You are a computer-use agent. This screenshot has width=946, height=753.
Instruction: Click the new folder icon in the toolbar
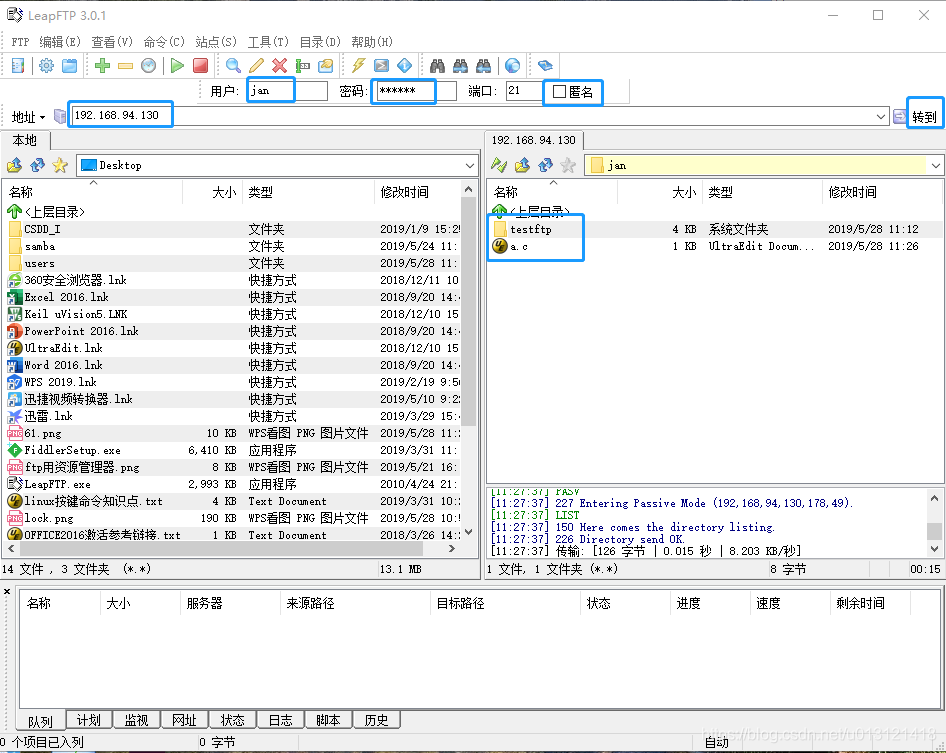click(x=326, y=65)
